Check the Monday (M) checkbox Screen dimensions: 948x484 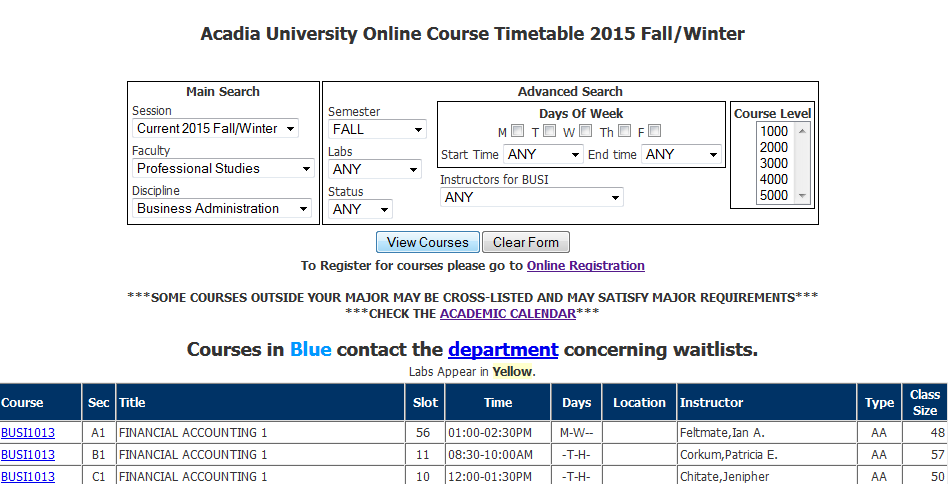(518, 131)
